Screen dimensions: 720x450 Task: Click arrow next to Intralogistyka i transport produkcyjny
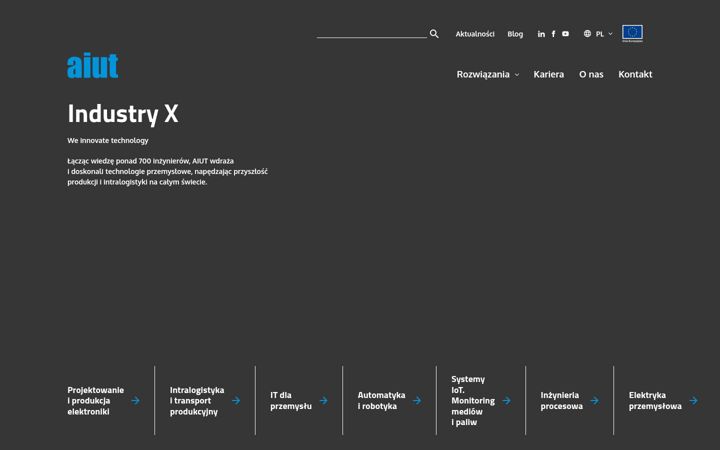click(236, 401)
